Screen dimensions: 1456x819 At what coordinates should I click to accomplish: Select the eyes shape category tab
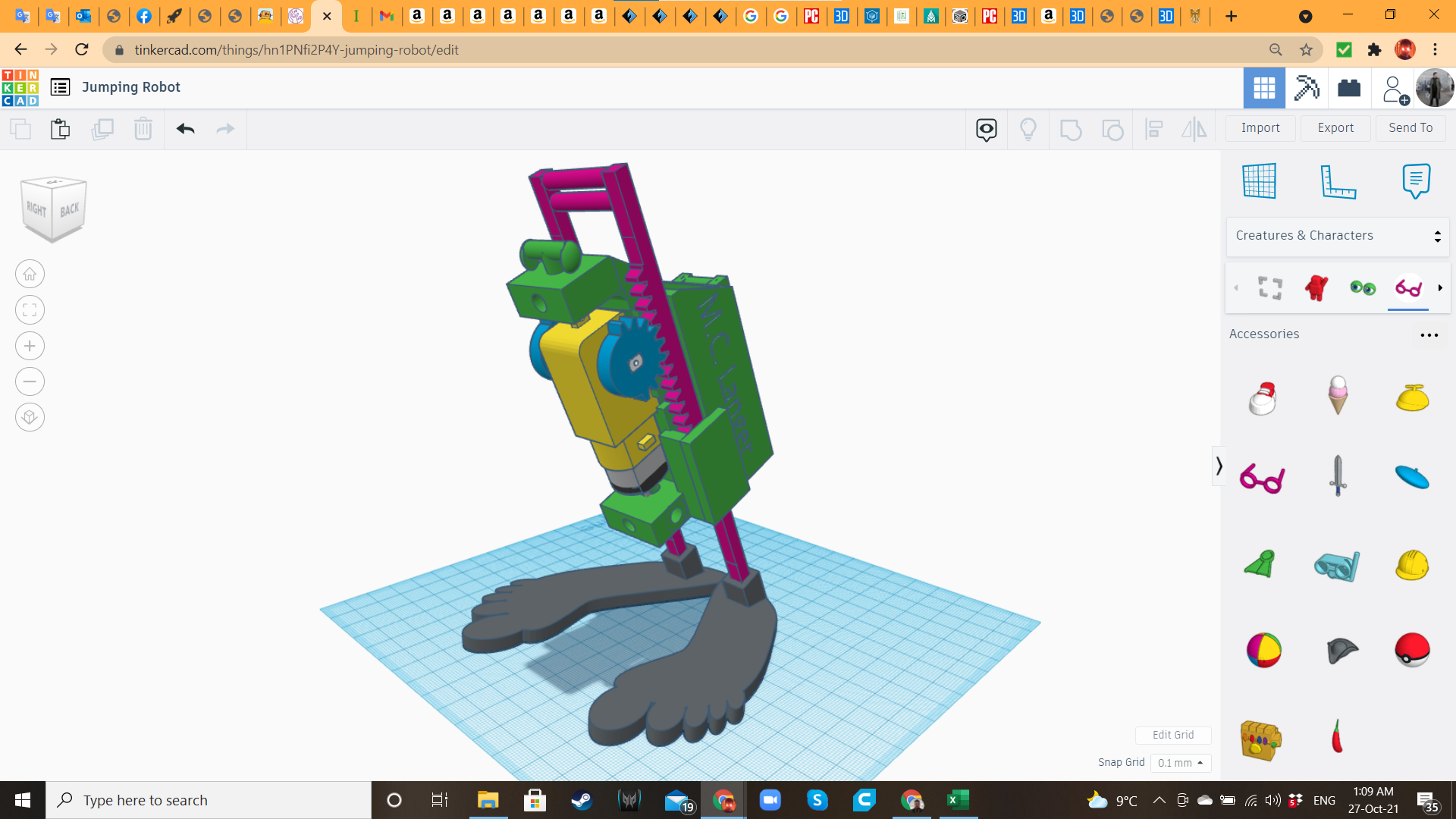[x=1363, y=288]
